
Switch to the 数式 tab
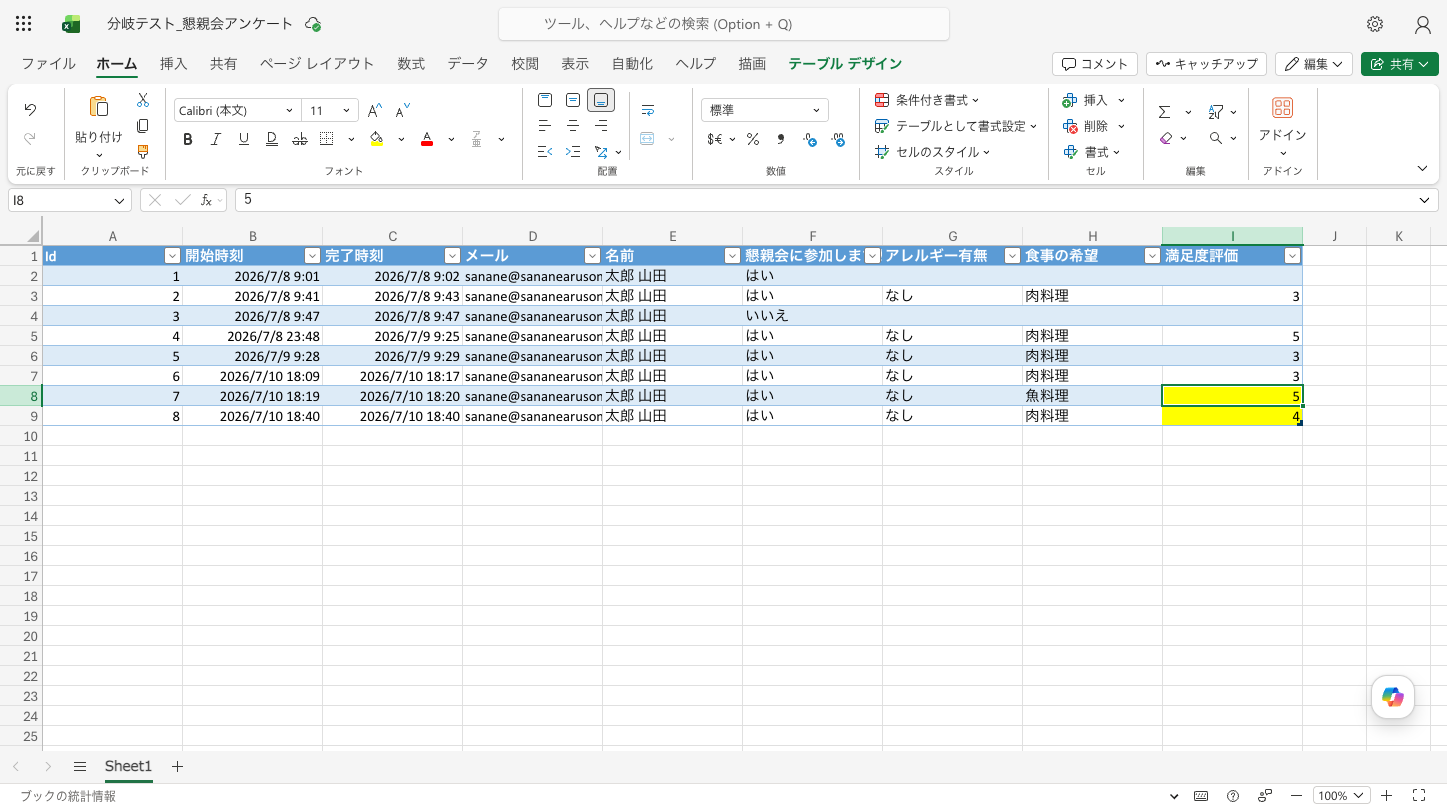coord(411,63)
